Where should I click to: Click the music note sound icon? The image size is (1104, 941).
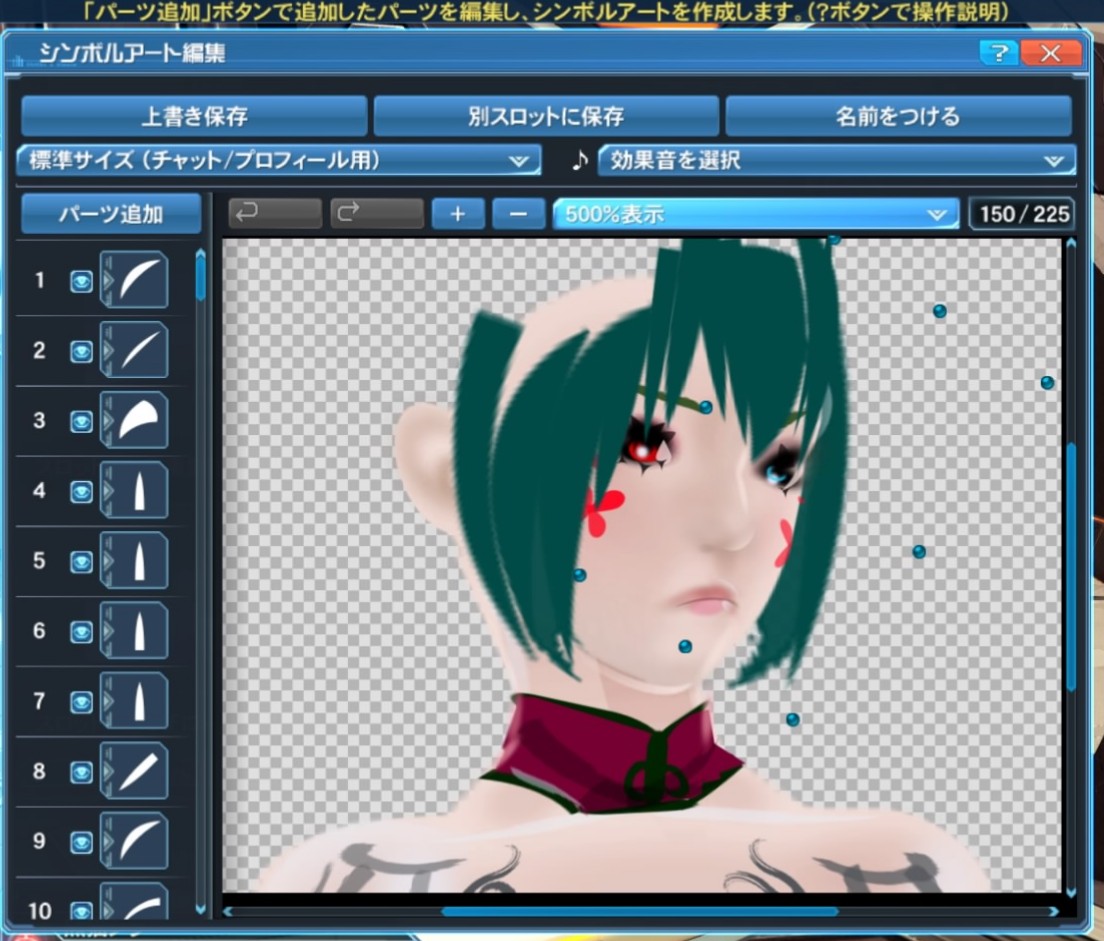click(579, 161)
